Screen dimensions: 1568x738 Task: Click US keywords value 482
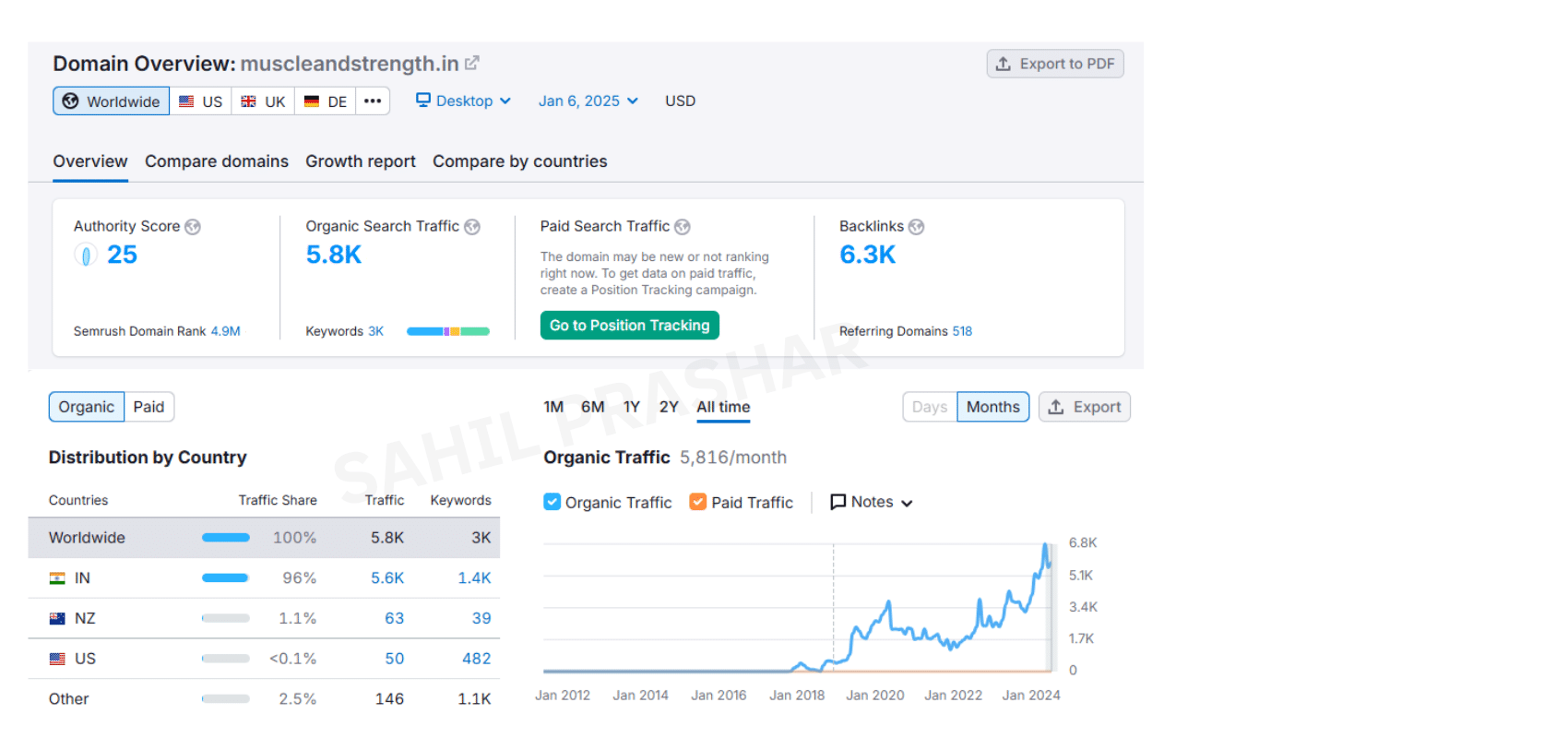pyautogui.click(x=477, y=659)
